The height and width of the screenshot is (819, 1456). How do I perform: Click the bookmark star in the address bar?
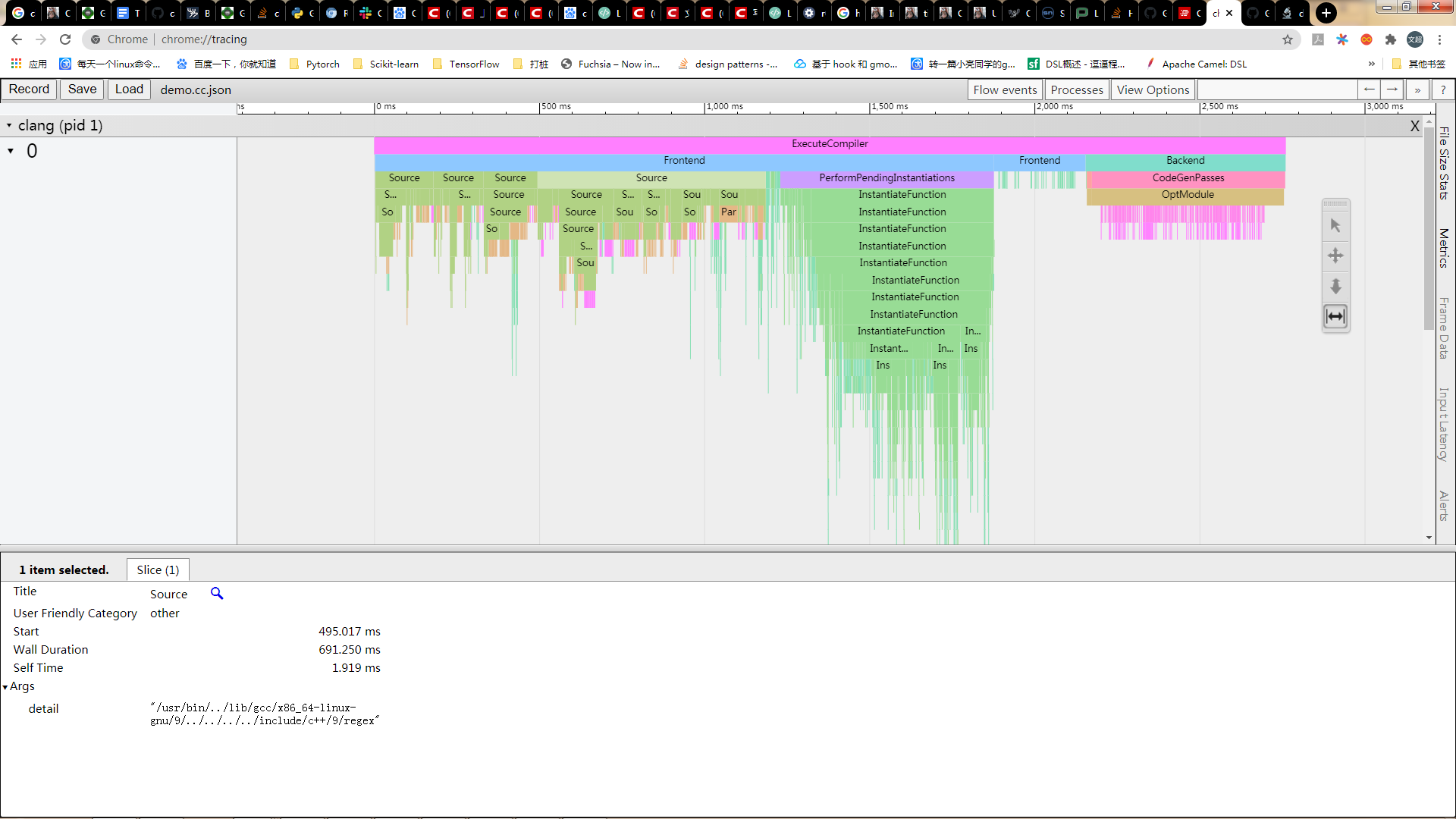coord(1287,39)
